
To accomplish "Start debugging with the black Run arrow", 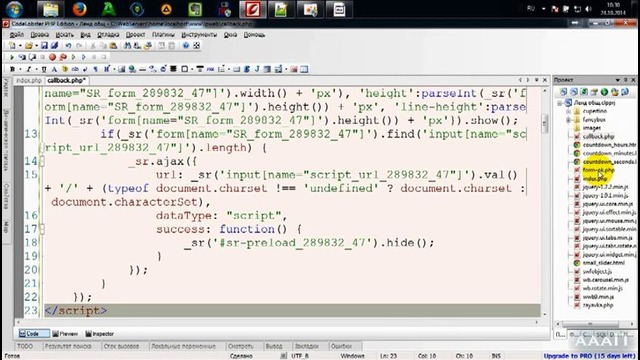I will coord(12,57).
